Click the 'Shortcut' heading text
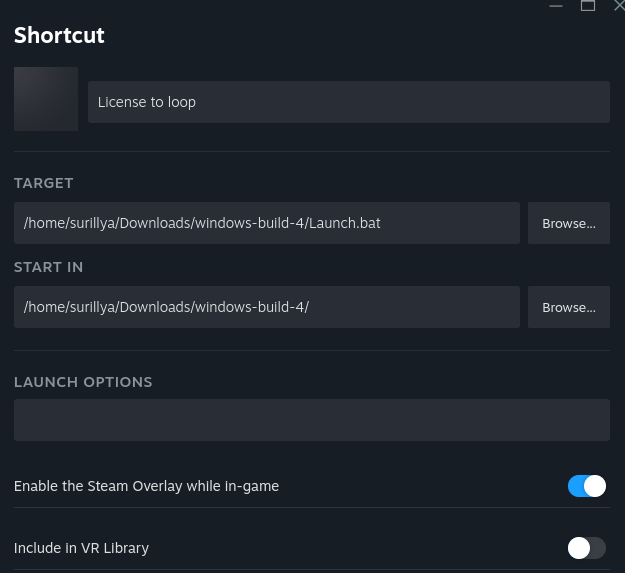Screen dimensions: 625x573 point(59,36)
